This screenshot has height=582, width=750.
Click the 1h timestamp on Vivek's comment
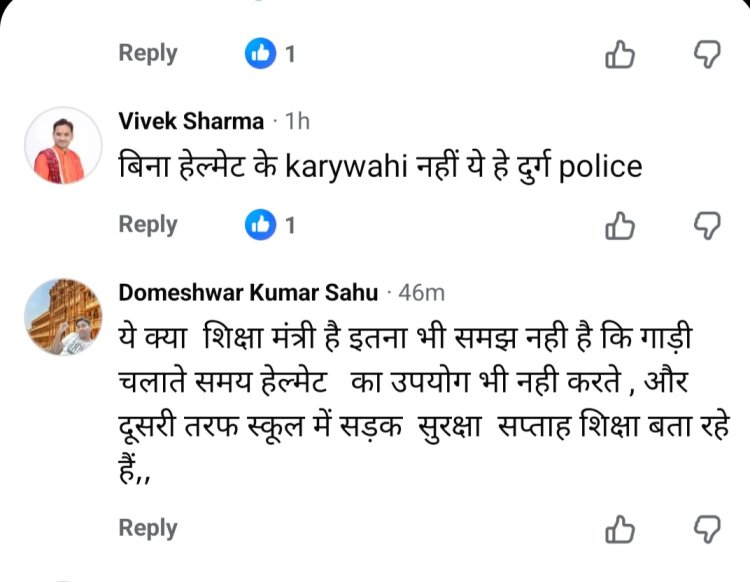tap(298, 121)
